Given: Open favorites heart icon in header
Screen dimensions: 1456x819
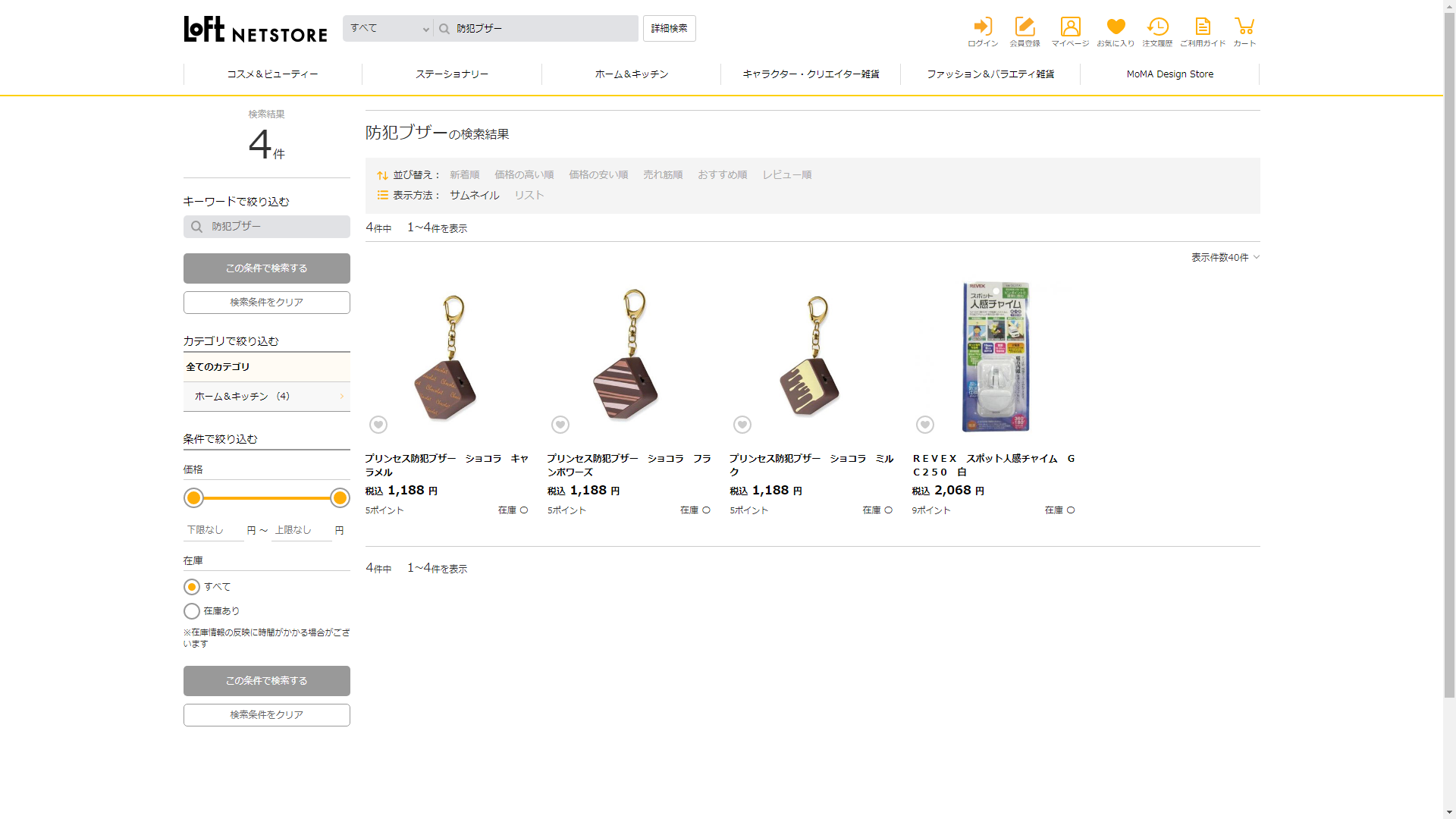Looking at the screenshot, I should coord(1116,27).
